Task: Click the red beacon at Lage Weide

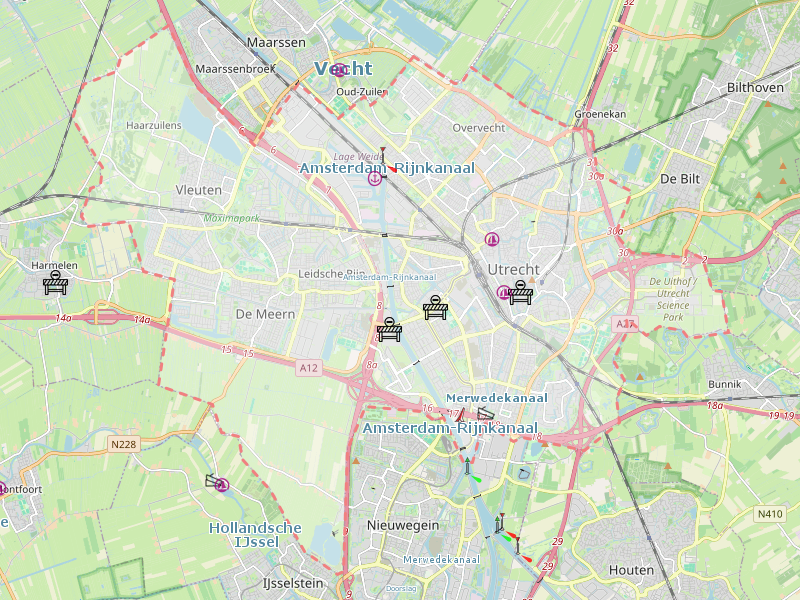Action: click(x=386, y=160)
